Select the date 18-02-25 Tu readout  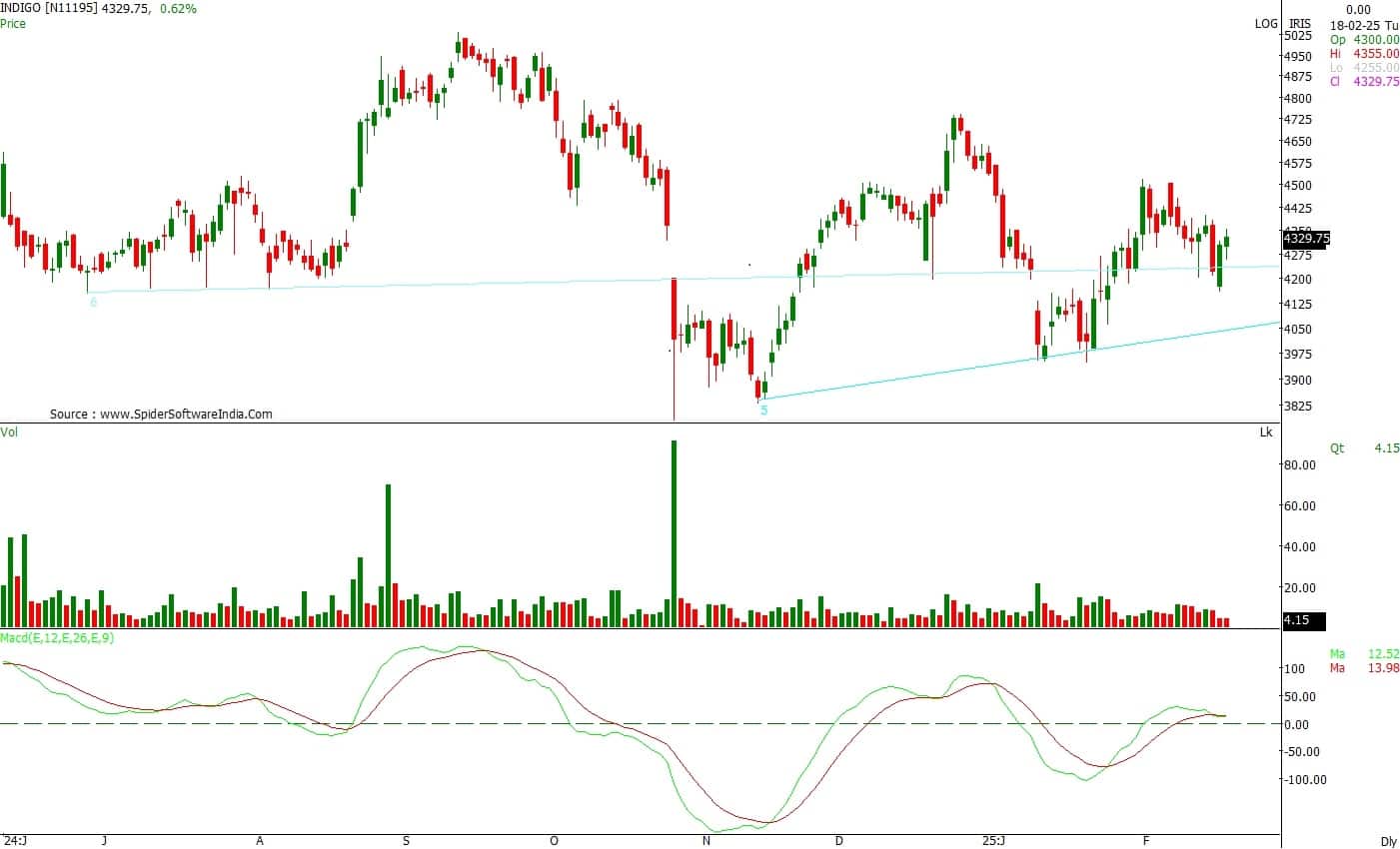tap(1364, 24)
